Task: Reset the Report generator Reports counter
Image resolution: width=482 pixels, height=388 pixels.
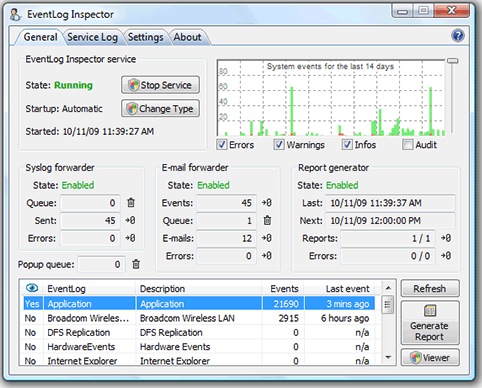Action: (x=446, y=238)
